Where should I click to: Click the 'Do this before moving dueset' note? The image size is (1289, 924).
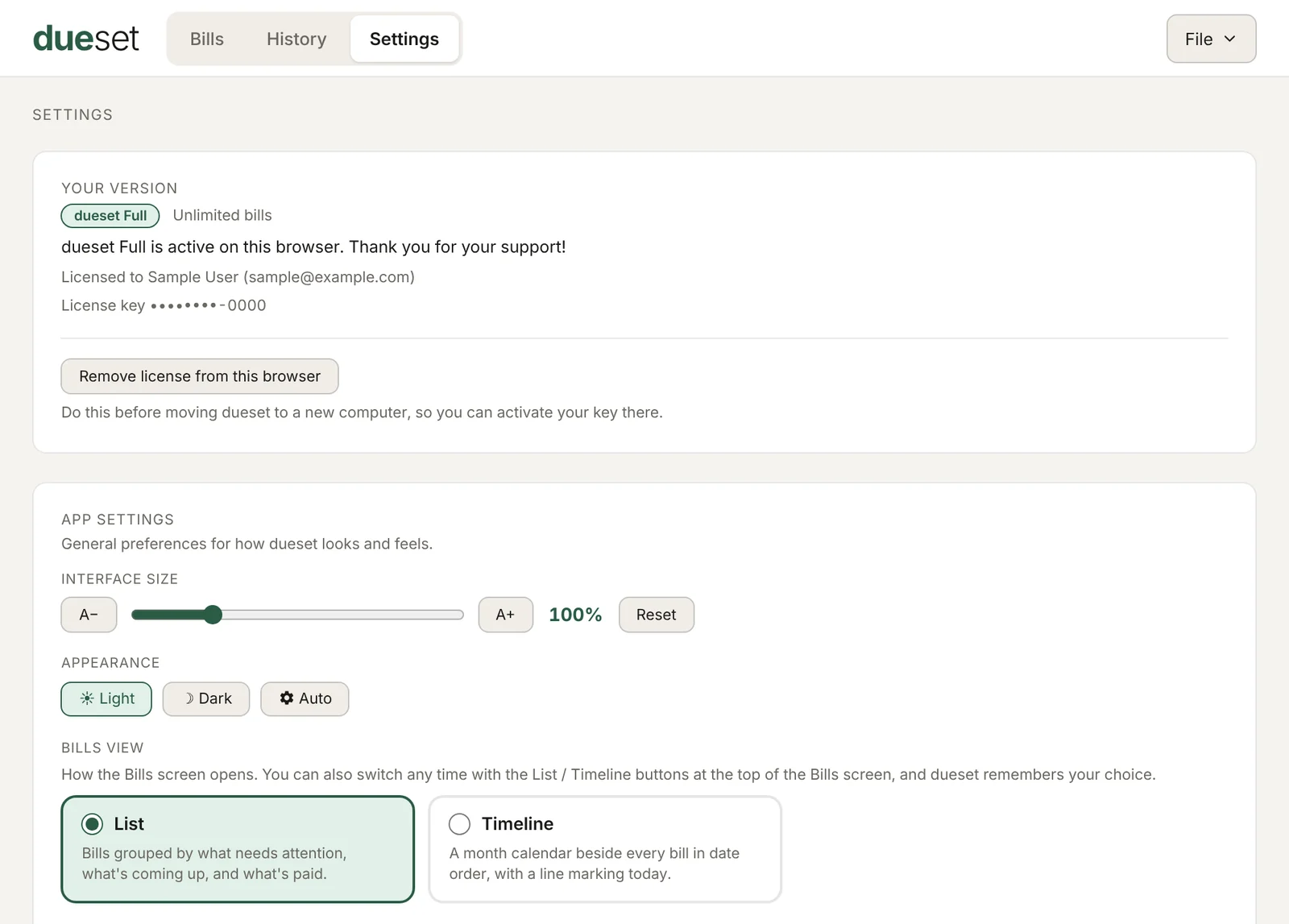362,412
